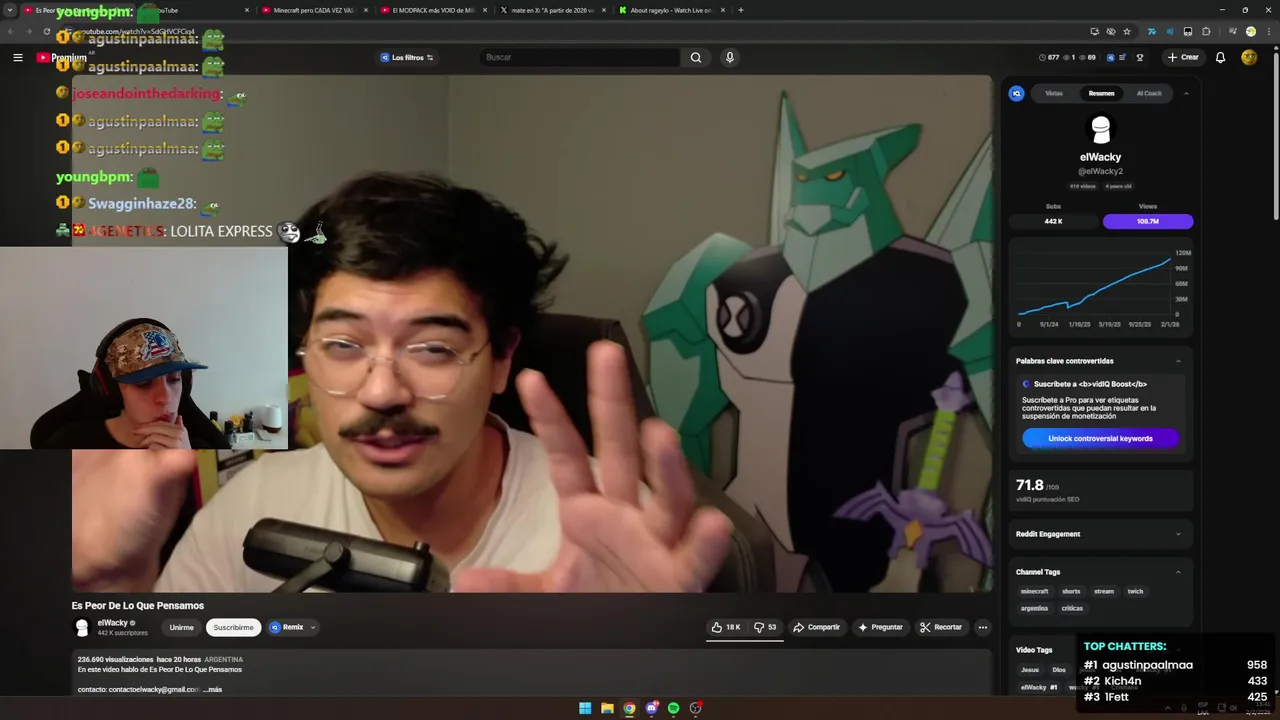Viewport: 1280px width, 720px height.
Task: Select Resumen tab in vidIQ
Action: coord(1101,93)
